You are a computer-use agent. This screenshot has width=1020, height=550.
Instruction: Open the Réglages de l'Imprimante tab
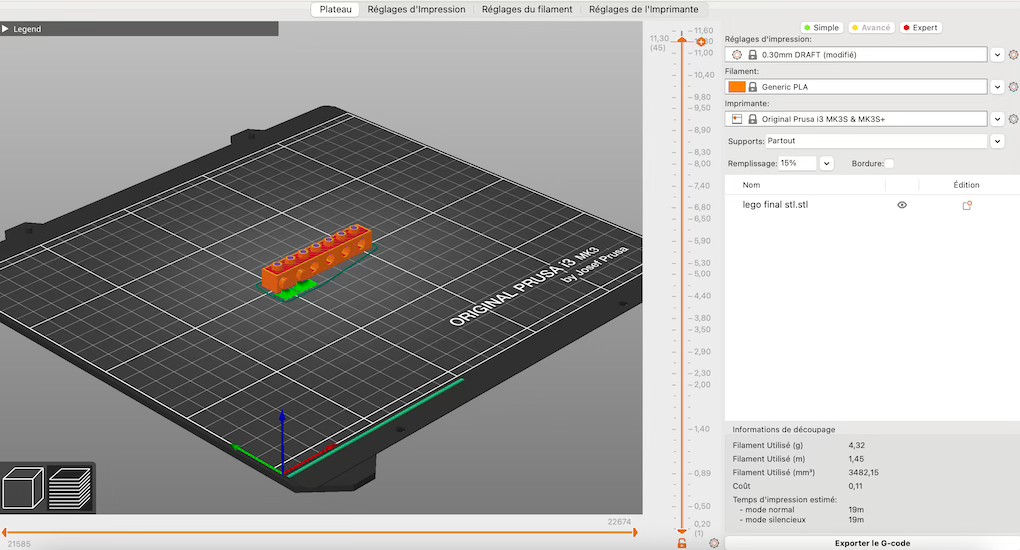click(643, 9)
